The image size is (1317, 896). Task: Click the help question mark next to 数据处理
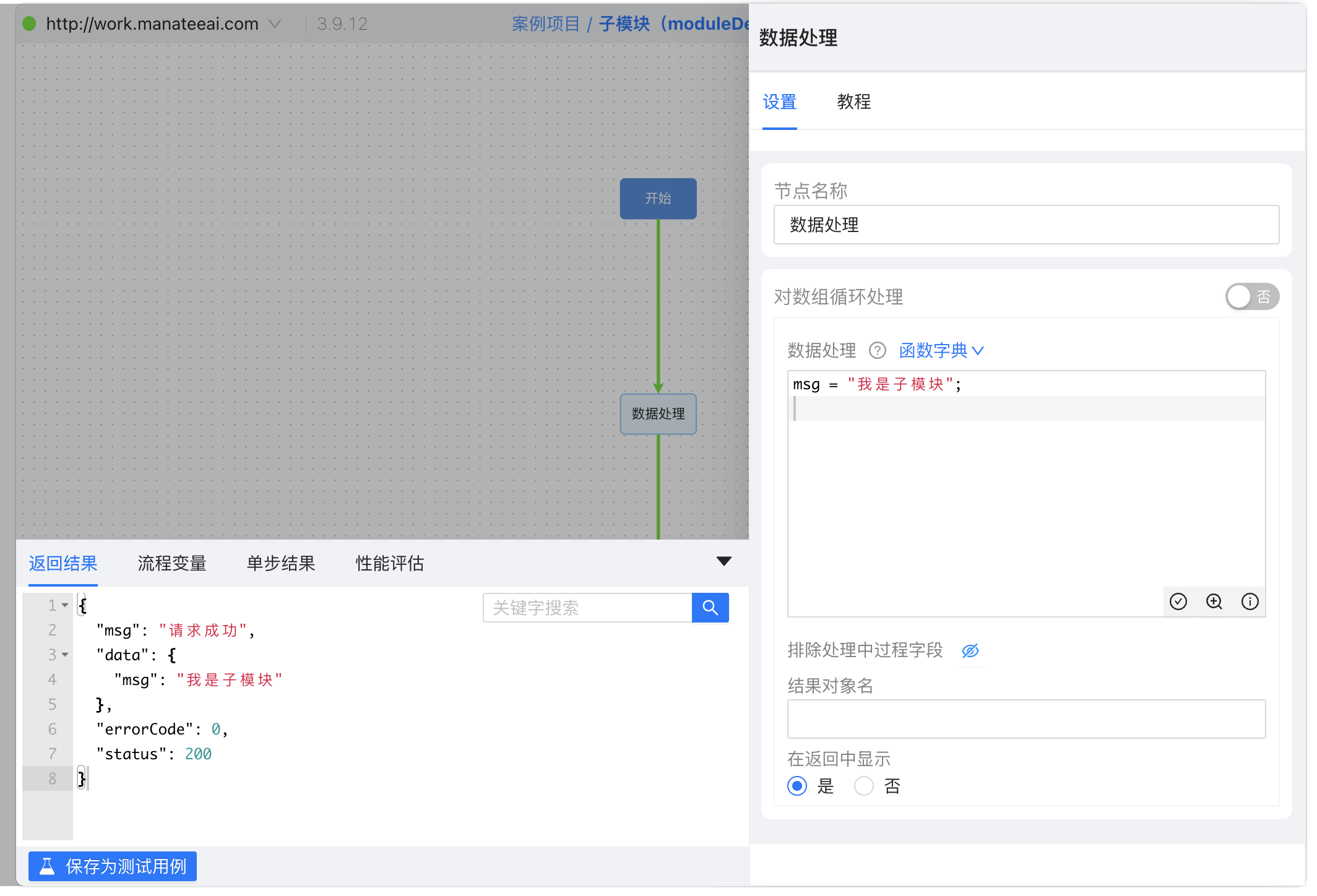tap(878, 351)
